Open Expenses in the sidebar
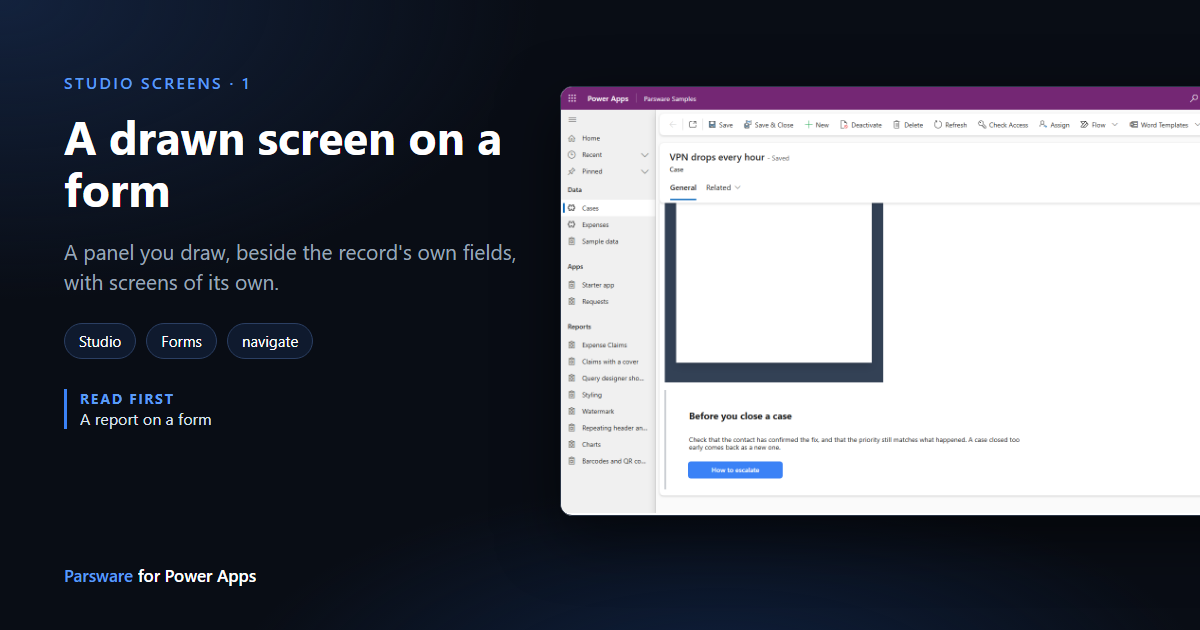This screenshot has width=1200, height=630. click(608, 225)
